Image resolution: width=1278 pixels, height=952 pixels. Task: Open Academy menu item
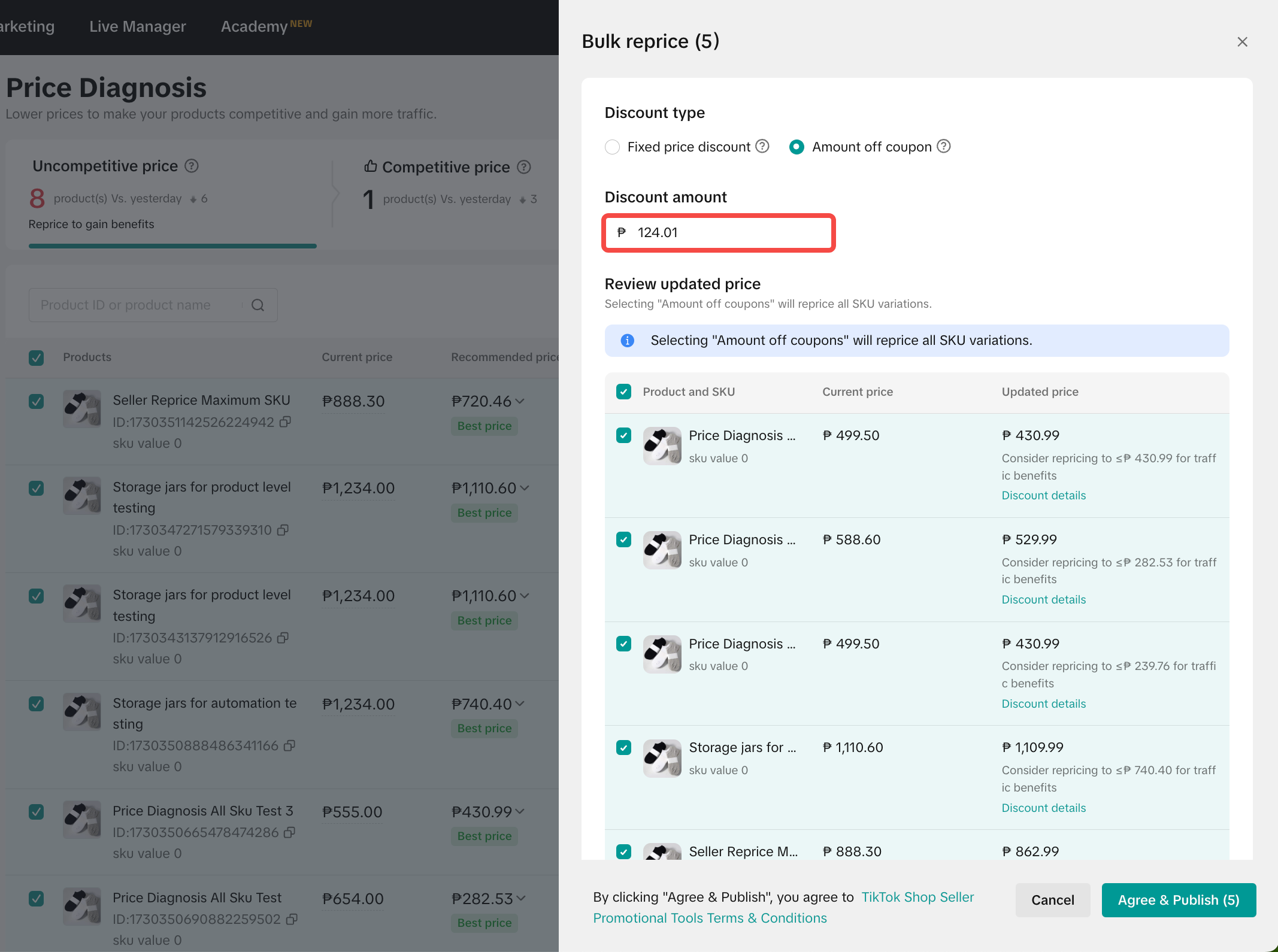click(255, 26)
